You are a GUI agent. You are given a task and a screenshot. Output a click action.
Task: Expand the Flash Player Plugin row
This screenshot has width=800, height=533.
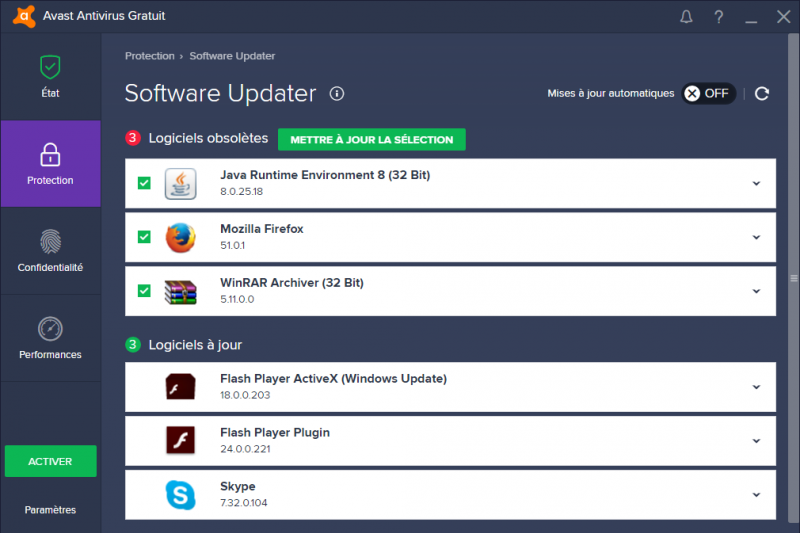point(756,440)
